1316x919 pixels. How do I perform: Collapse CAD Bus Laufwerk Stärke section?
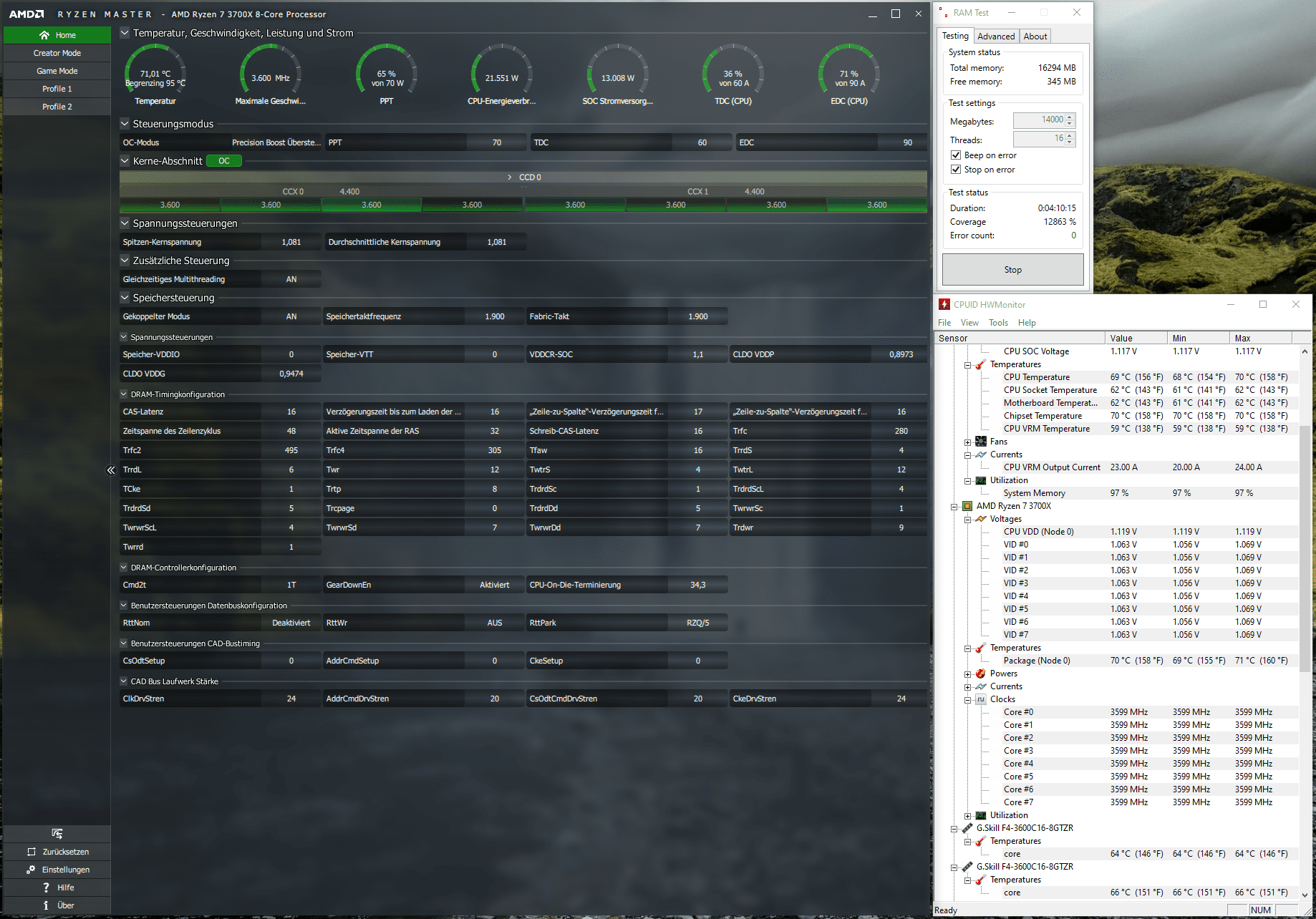[123, 681]
